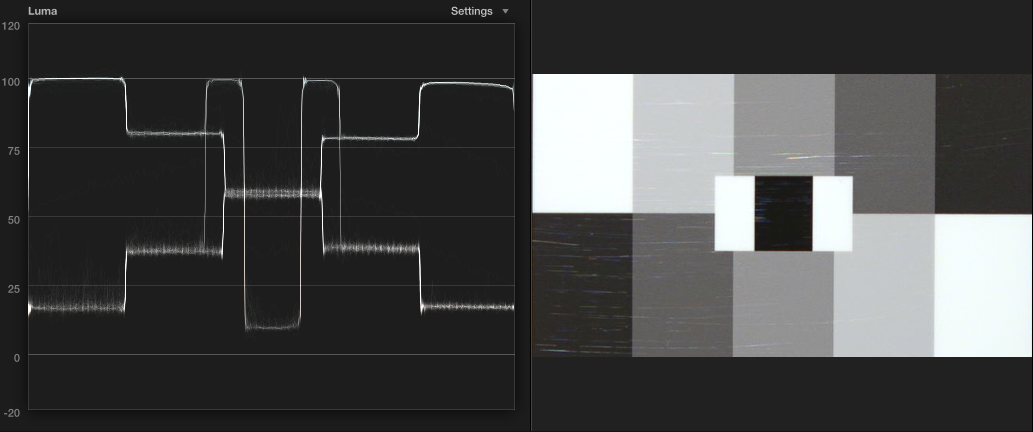1033x432 pixels.
Task: Click the dark gray patch in the top row
Action: [x=884, y=142]
